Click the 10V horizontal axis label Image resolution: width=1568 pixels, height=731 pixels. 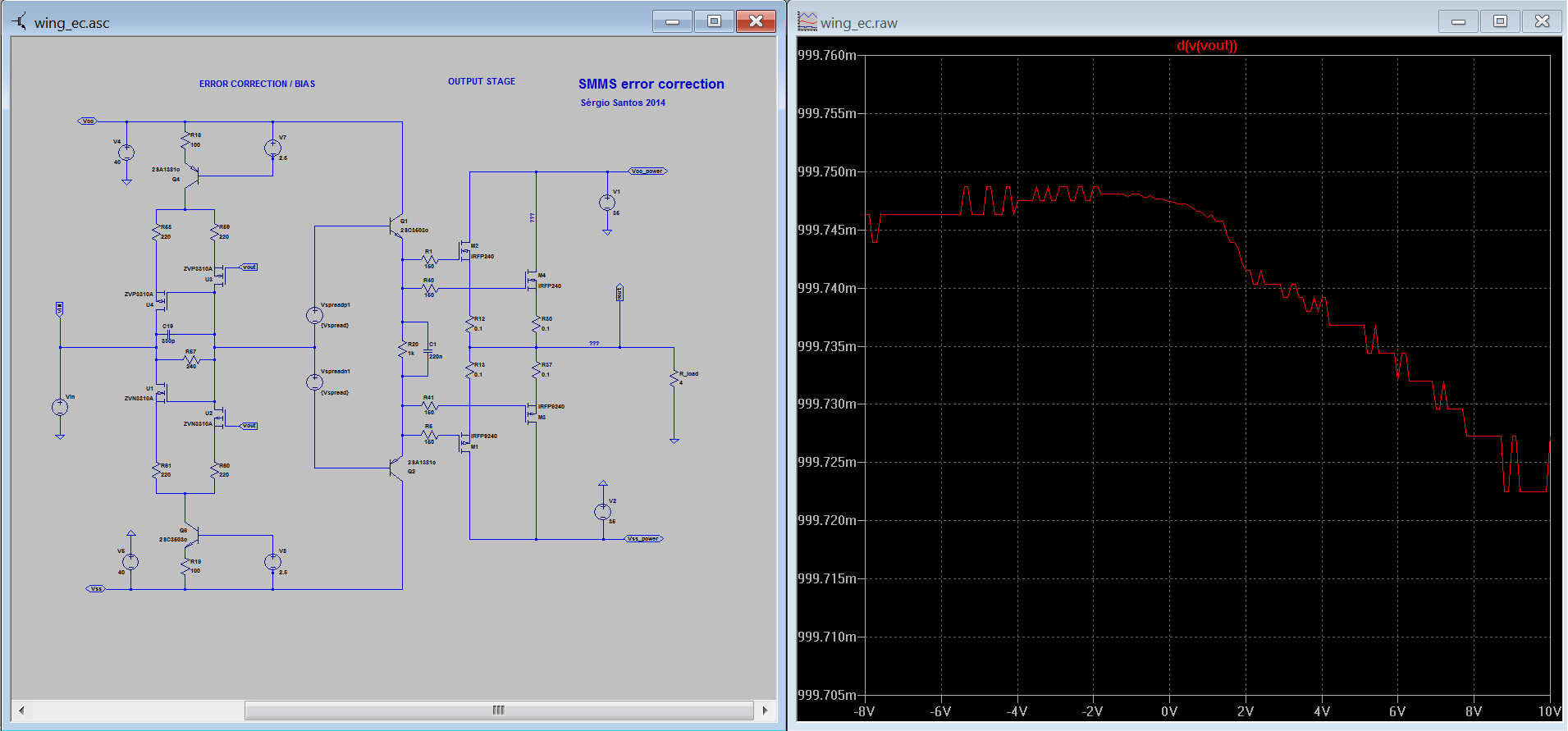(x=1549, y=711)
